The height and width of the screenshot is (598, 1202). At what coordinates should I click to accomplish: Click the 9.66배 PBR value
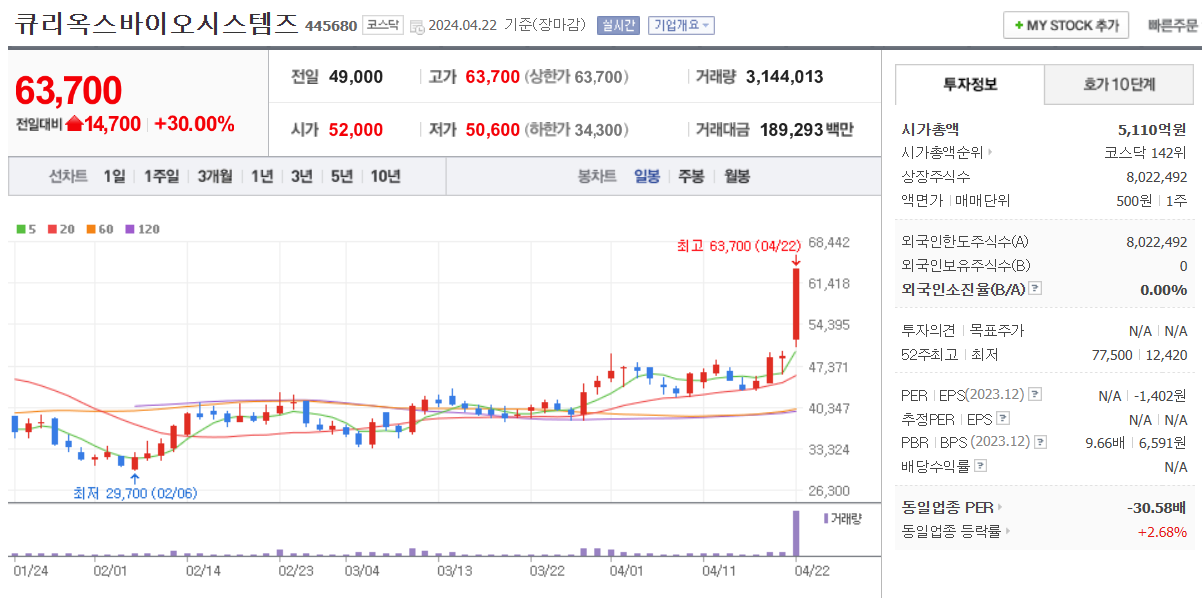(1105, 442)
